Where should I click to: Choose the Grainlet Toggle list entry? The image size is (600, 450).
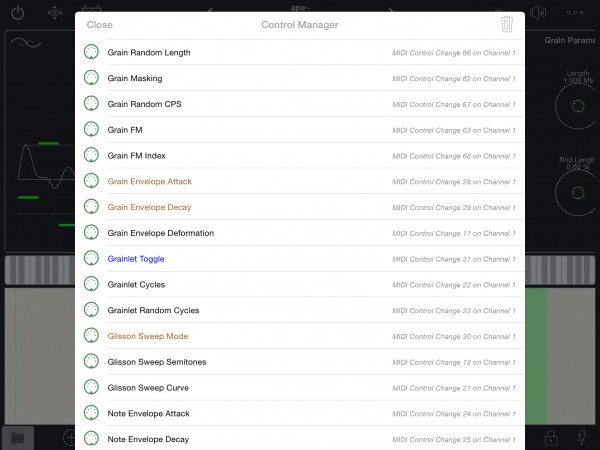pos(300,259)
